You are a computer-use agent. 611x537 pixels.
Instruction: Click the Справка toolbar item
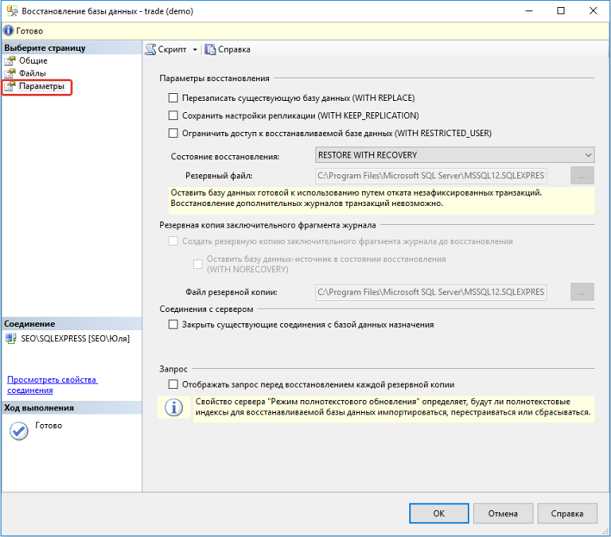228,49
